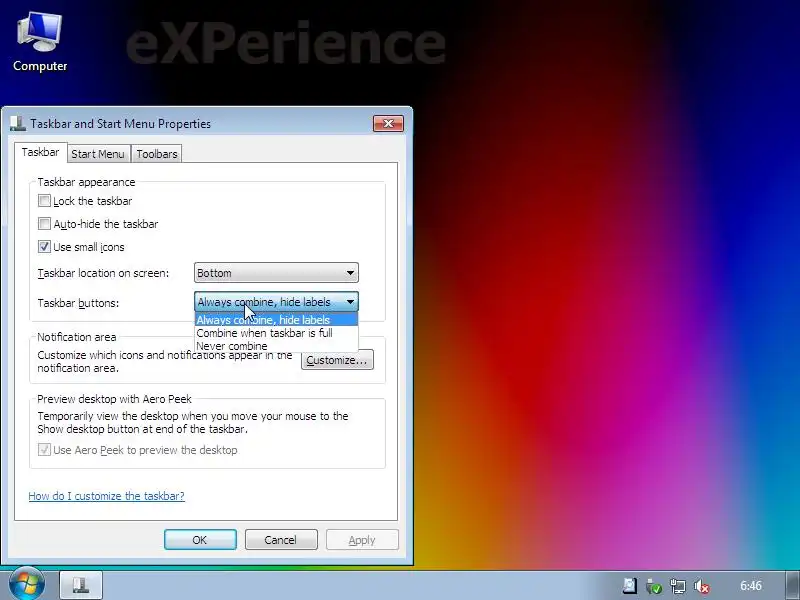
Task: Click the OK button
Action: (x=200, y=540)
